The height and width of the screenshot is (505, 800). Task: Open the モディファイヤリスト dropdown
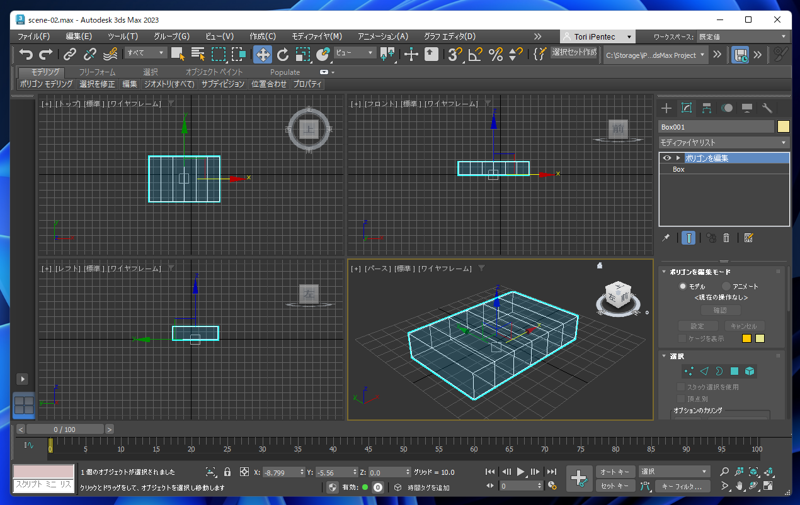pyautogui.click(x=723, y=142)
